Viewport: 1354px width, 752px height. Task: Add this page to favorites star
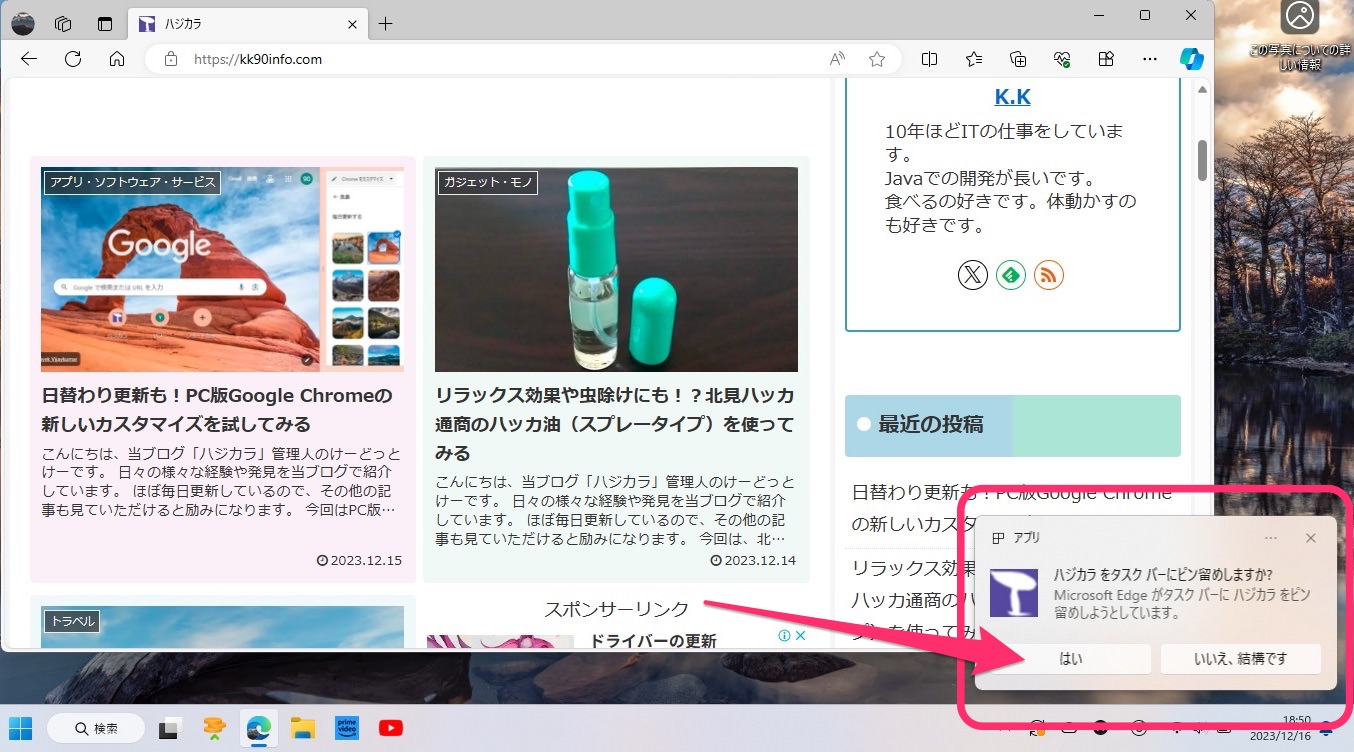pos(877,59)
